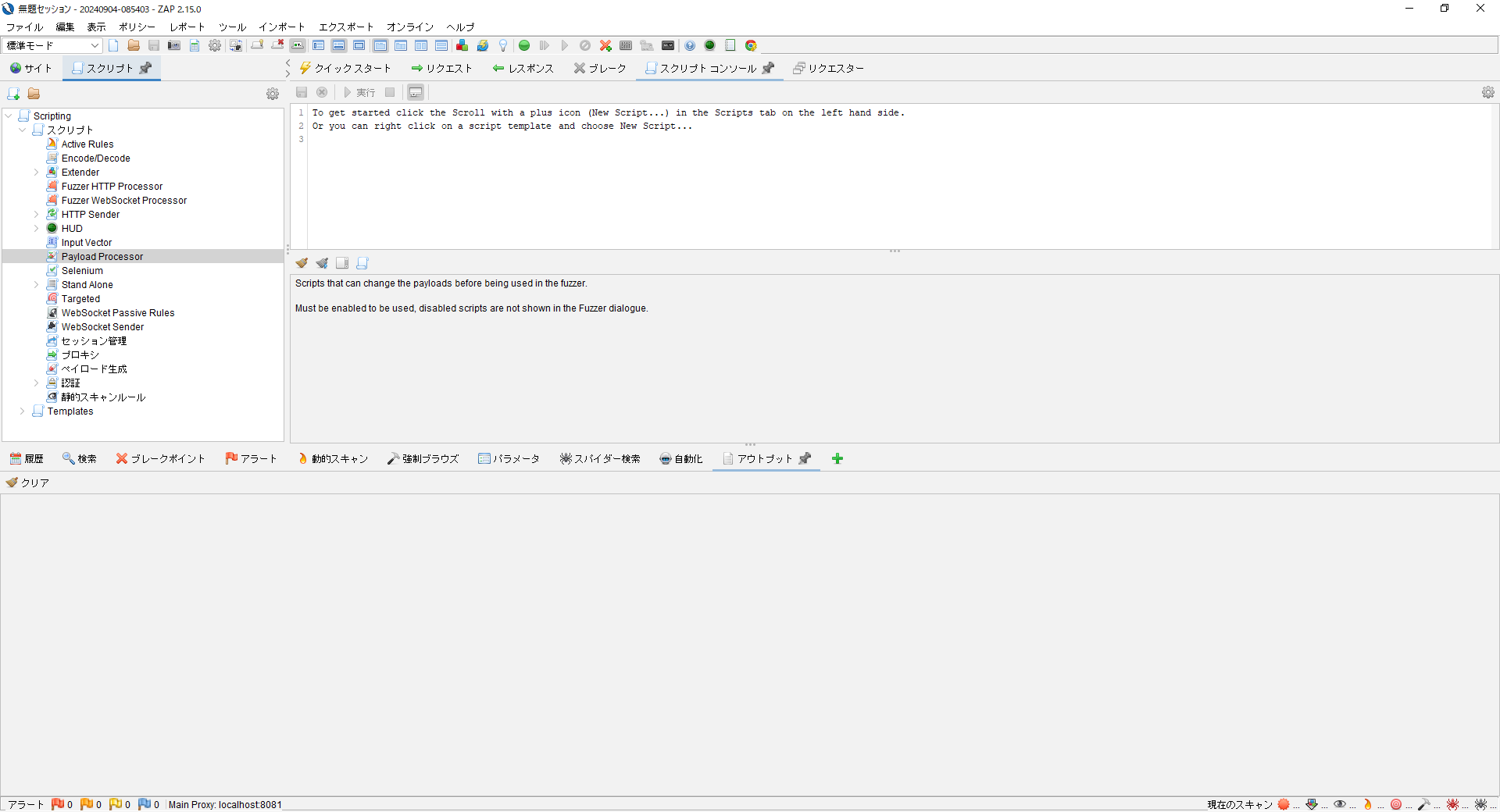
Task: Start a new session via blank page icon
Action: point(113,45)
